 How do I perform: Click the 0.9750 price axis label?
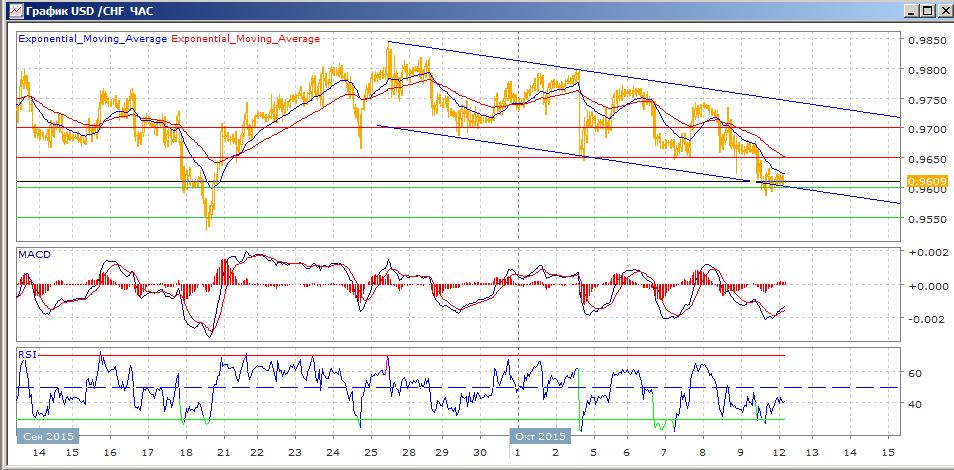(x=927, y=100)
